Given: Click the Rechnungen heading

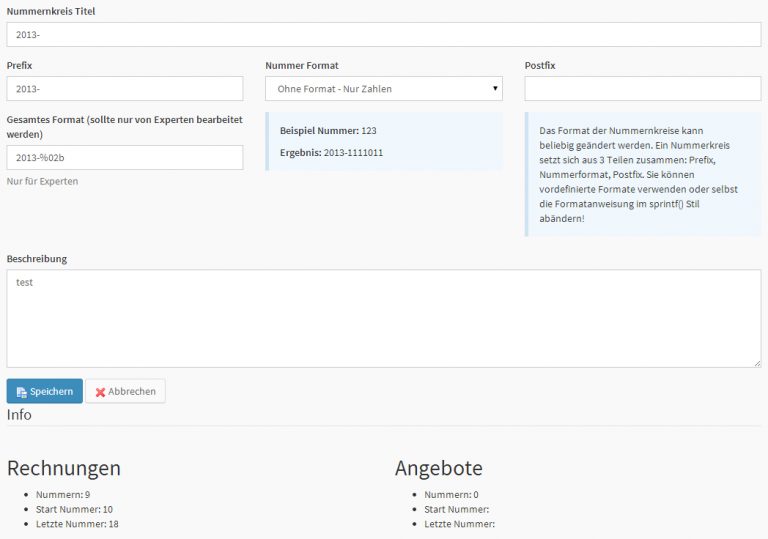Looking at the screenshot, I should pyautogui.click(x=64, y=468).
